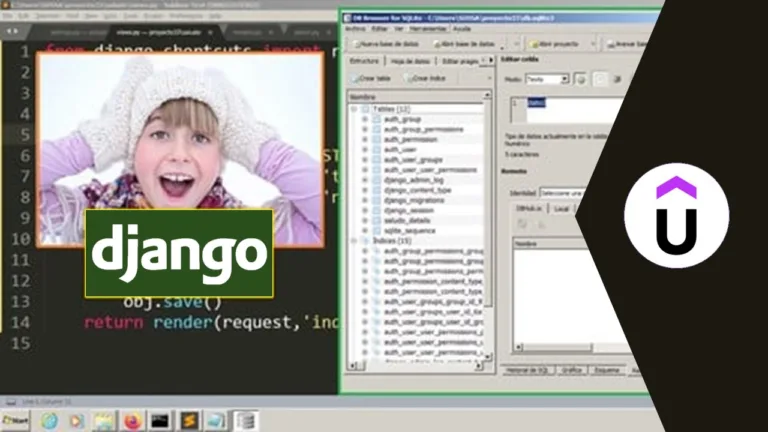The width and height of the screenshot is (768, 432).
Task: Open the media player taskbar icon
Action: point(76,421)
